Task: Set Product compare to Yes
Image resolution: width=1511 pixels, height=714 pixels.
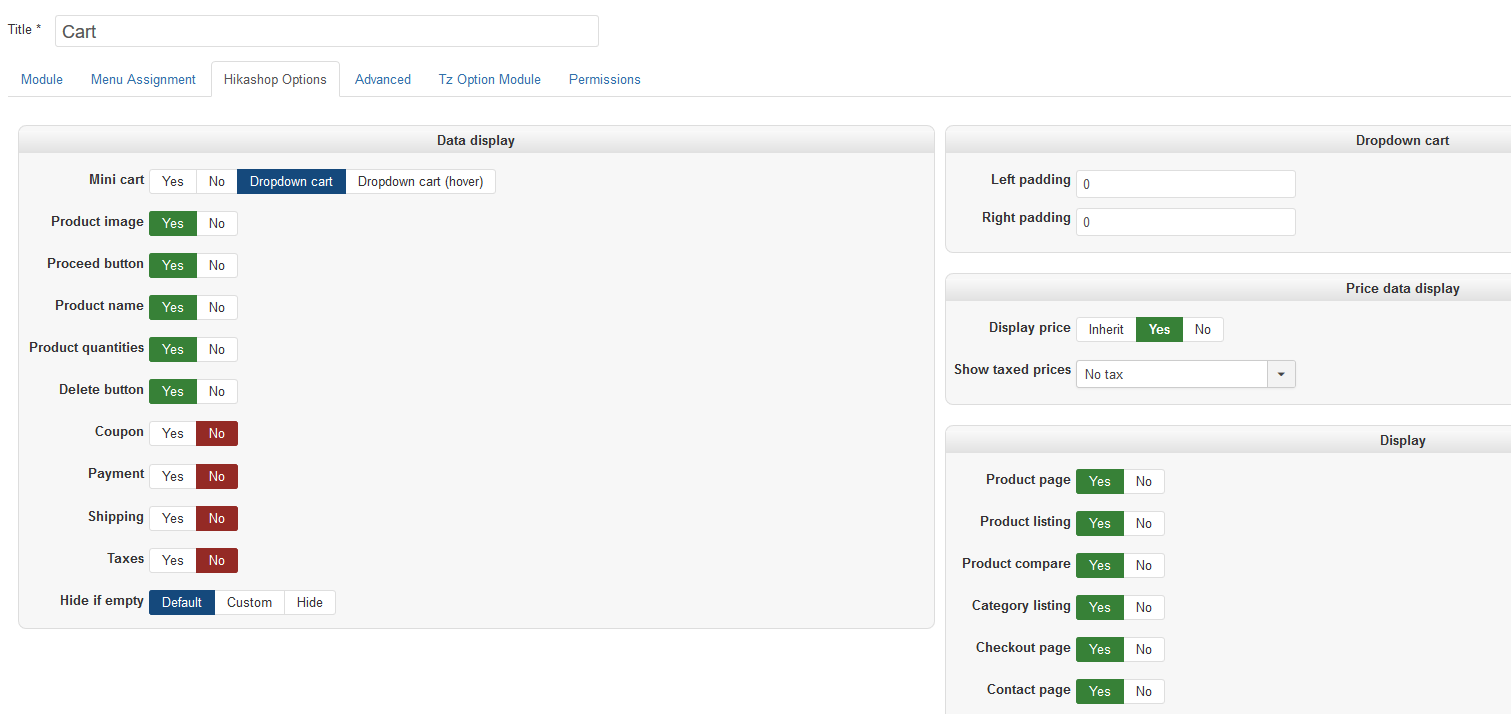Action: point(1100,565)
